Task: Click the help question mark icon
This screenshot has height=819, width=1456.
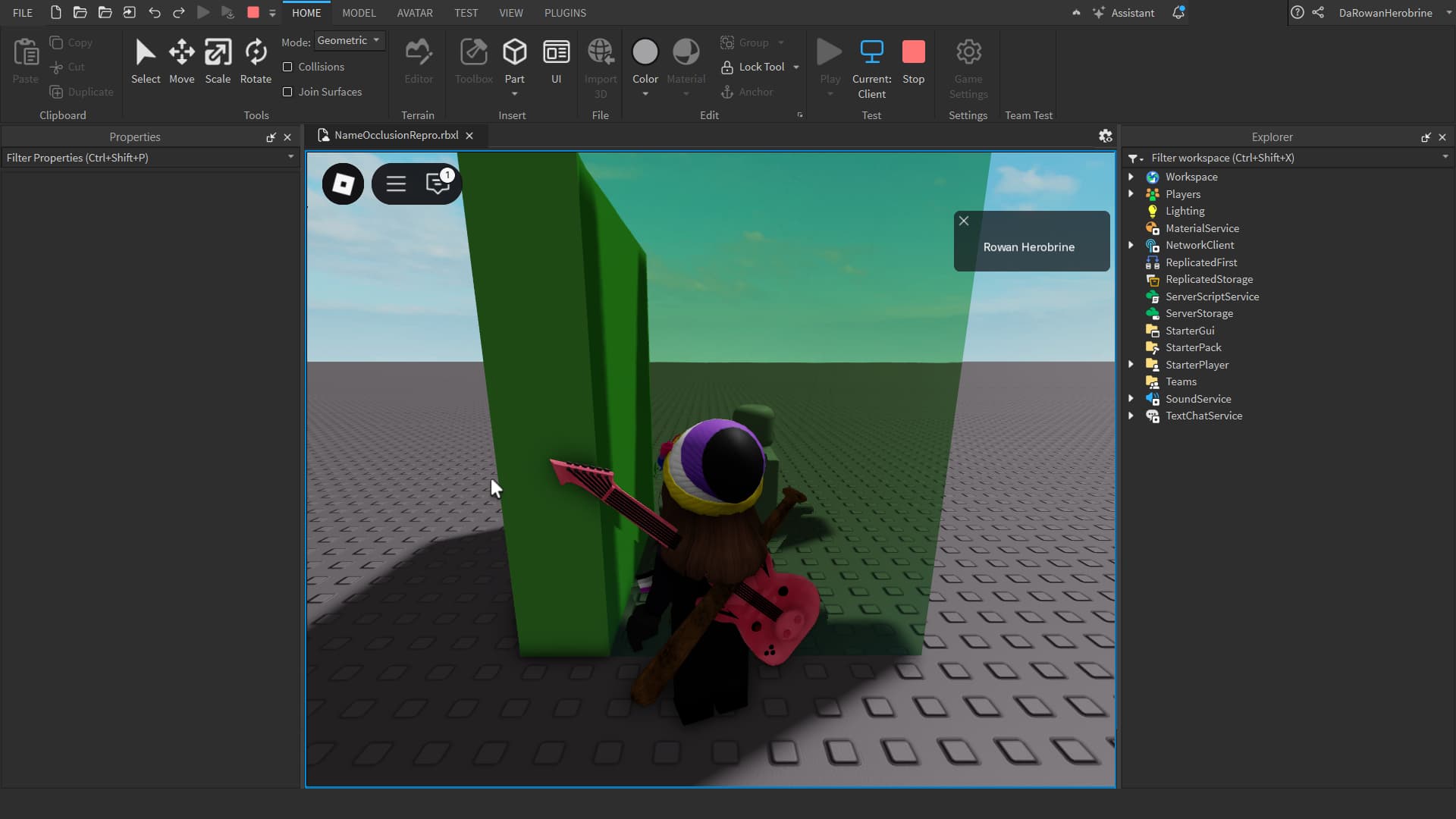Action: (1298, 13)
